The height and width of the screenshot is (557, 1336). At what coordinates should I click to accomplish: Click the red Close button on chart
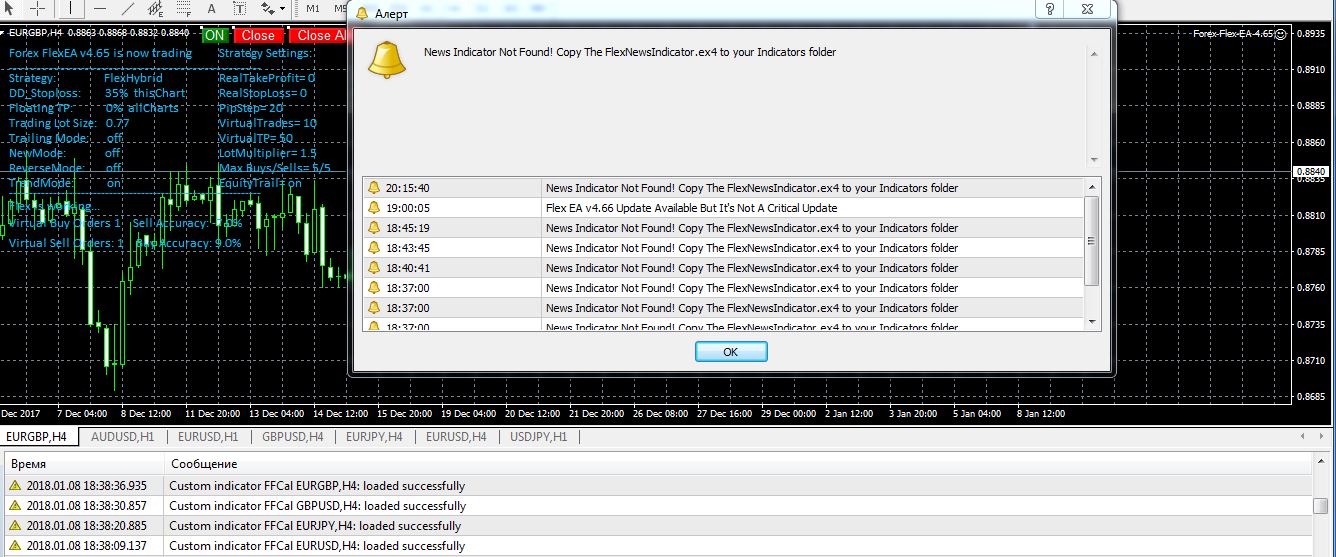pyautogui.click(x=258, y=35)
